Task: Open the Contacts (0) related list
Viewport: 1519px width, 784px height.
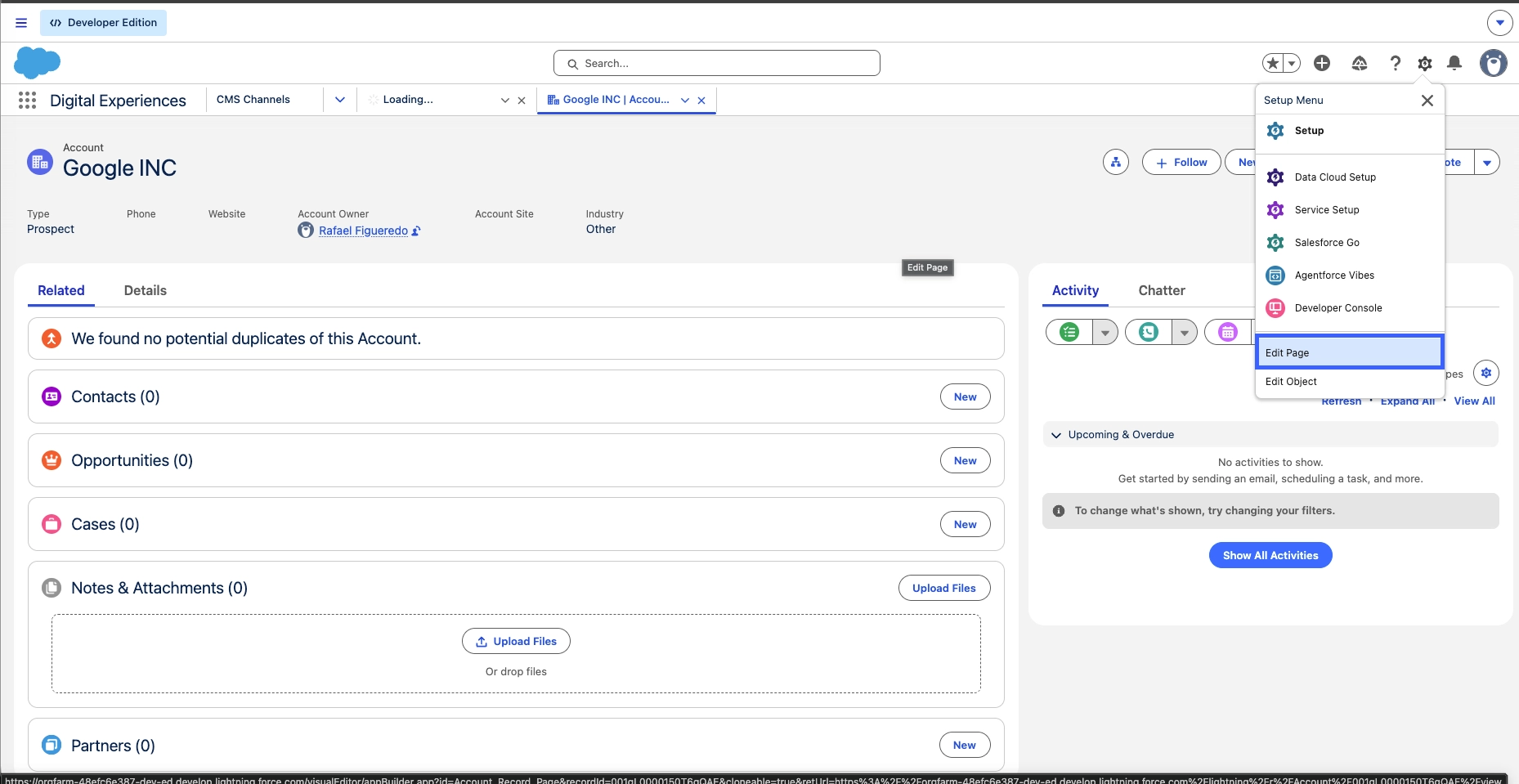Action: pos(115,396)
